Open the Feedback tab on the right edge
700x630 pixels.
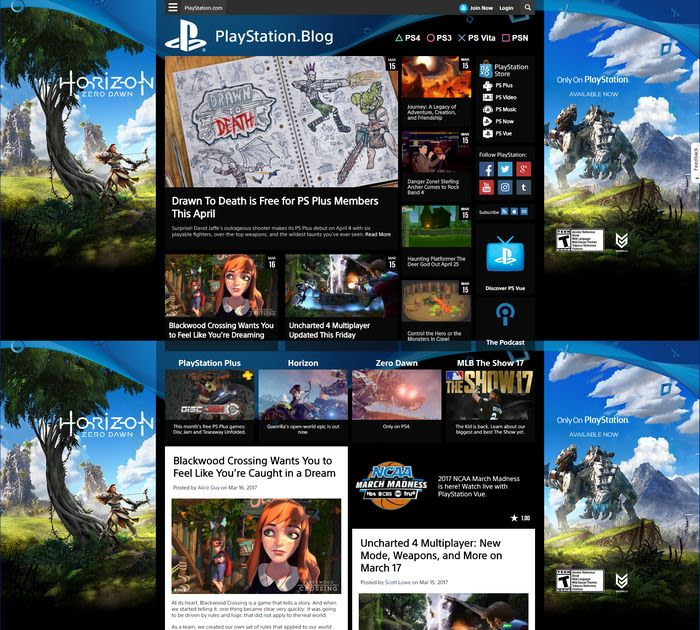696,163
